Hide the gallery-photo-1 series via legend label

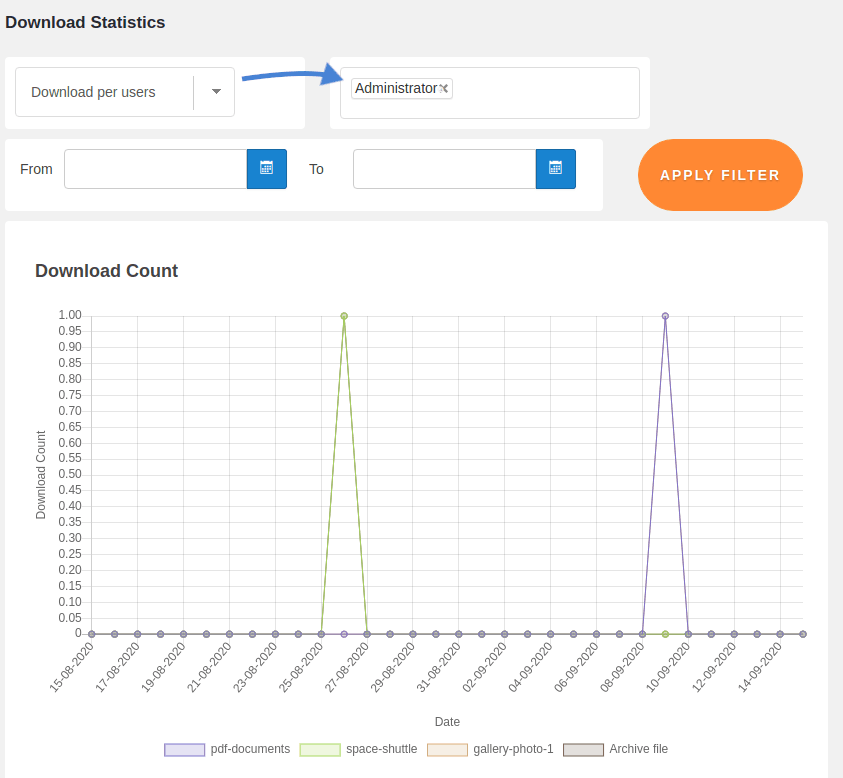(x=513, y=749)
